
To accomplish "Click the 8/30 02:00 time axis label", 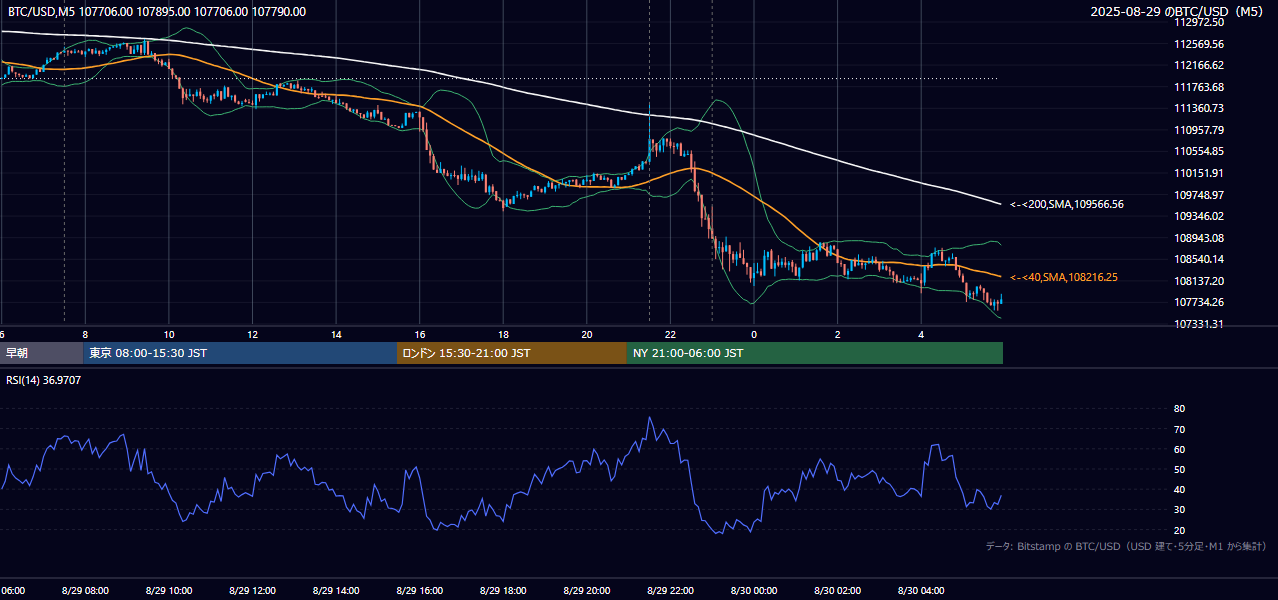I will pos(837,591).
